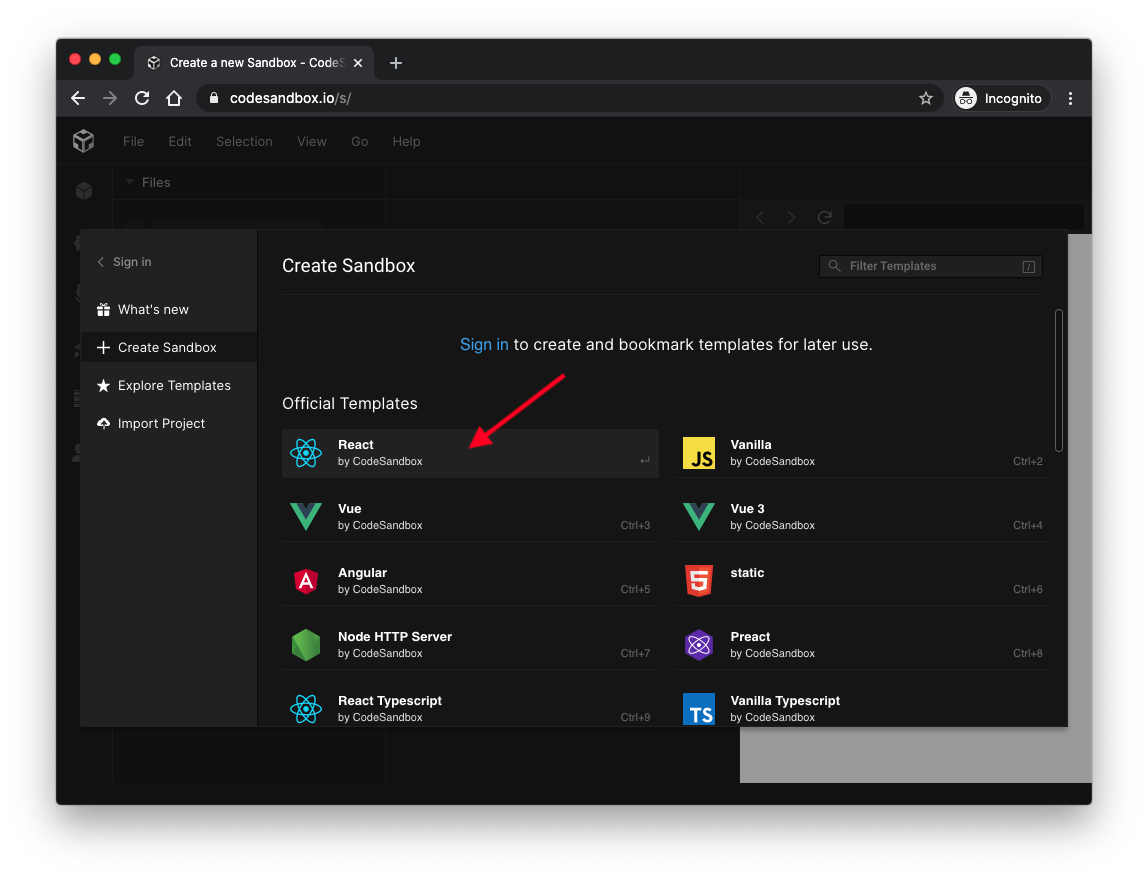Viewport: 1148px width, 879px height.
Task: Click the "Node HTTP Server" template title
Action: tap(395, 637)
